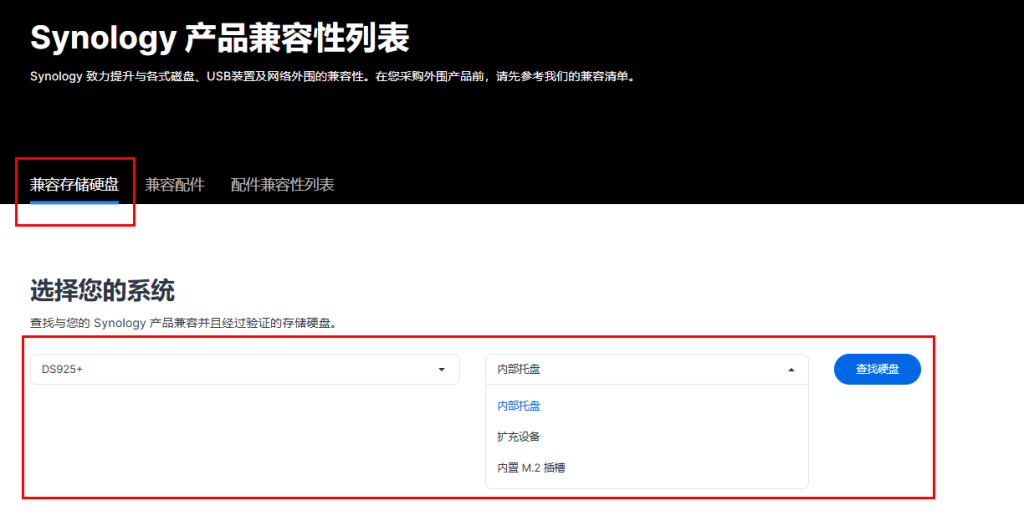This screenshot has height=516, width=1024.
Task: Click the 查找与您的 Synology 产品兼容 description text
Action: pyautogui.click(x=184, y=323)
